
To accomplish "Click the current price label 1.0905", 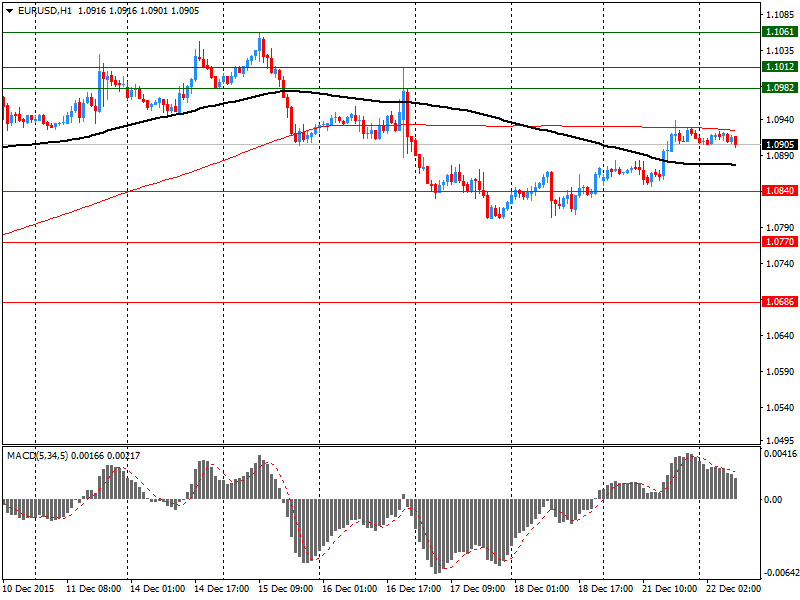I will point(780,144).
